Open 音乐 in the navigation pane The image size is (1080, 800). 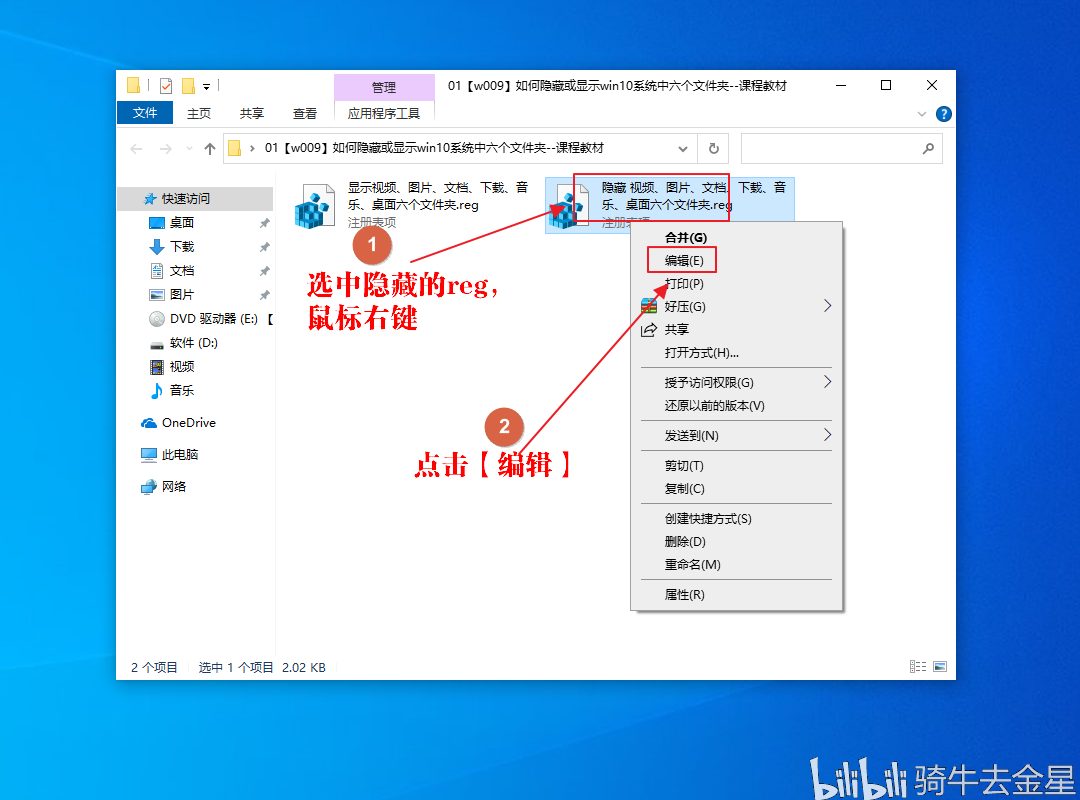click(182, 390)
